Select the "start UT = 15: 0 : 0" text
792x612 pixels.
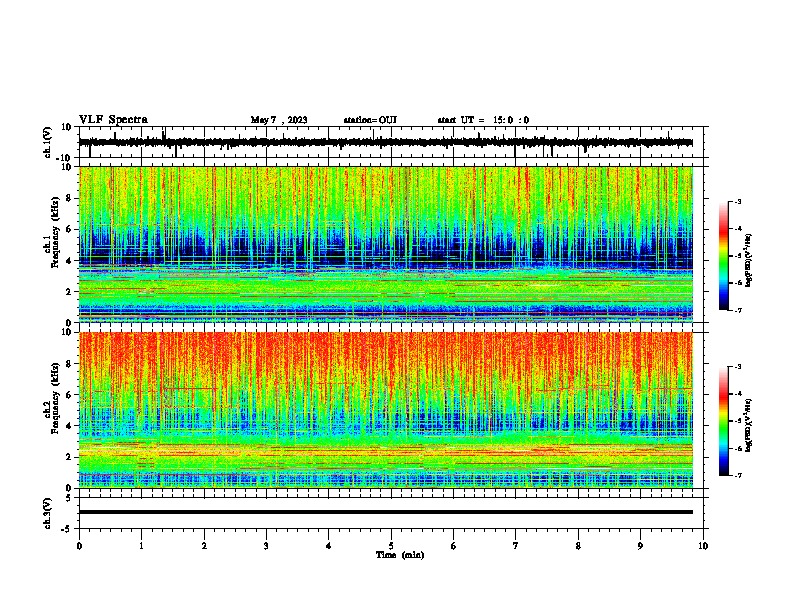pyautogui.click(x=483, y=120)
